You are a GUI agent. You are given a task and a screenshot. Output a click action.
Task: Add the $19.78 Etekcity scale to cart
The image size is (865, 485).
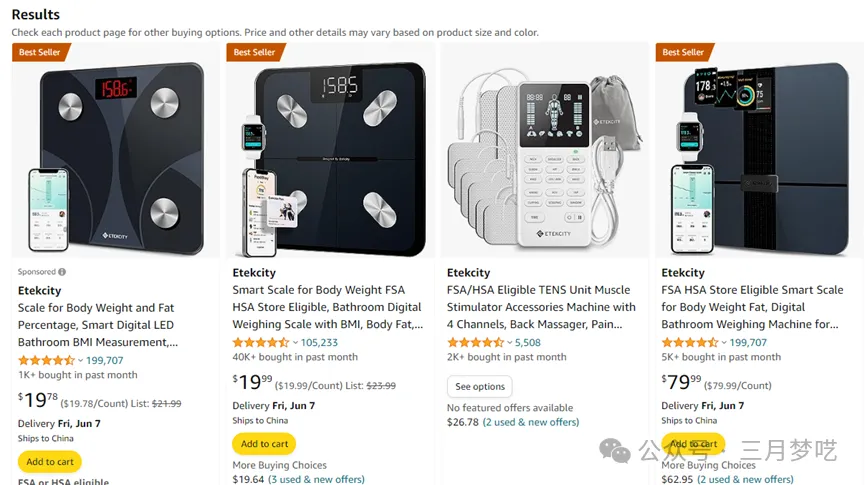49,462
